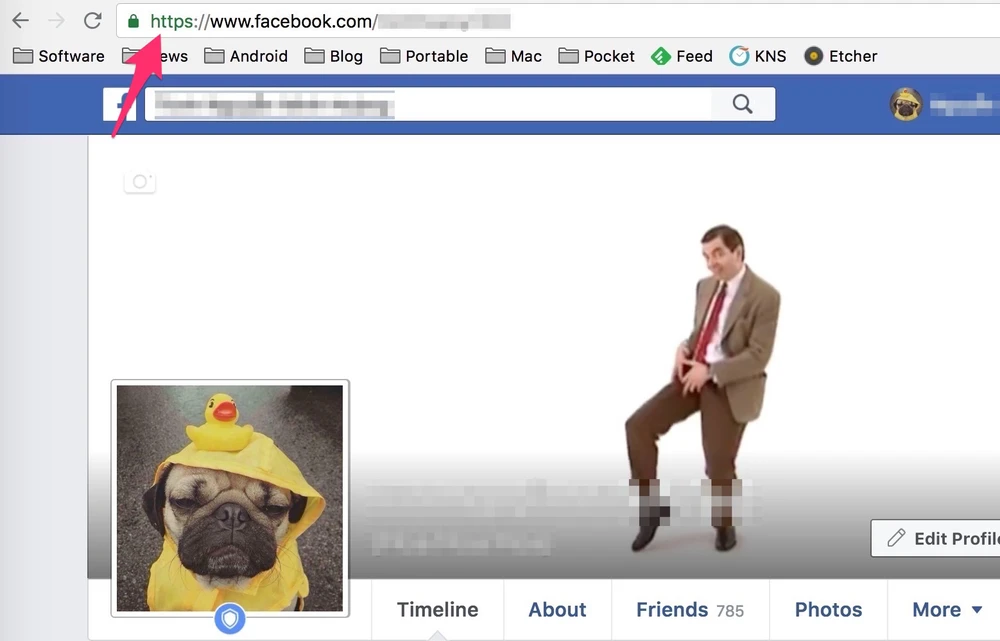The width and height of the screenshot is (1000, 641).
Task: Click the Facebook search magnifier icon
Action: pyautogui.click(x=742, y=104)
